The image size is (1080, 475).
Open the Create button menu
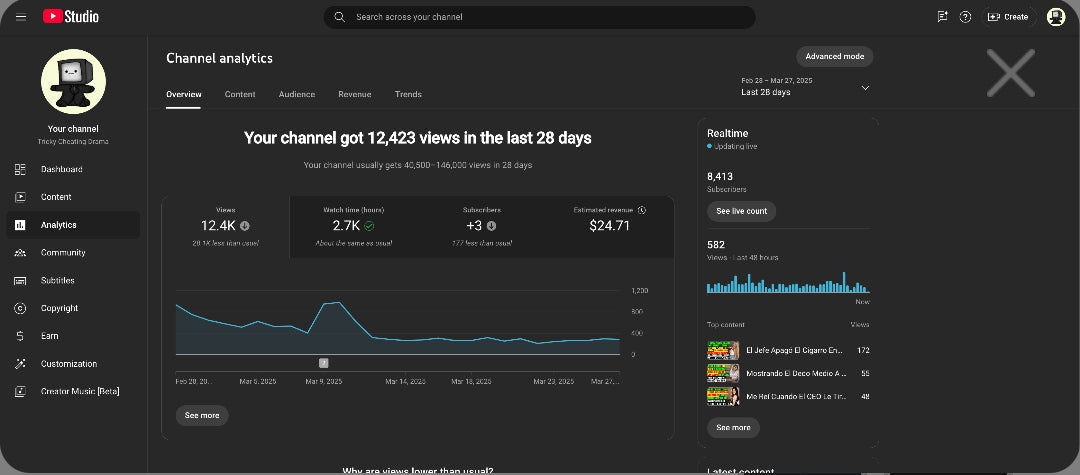click(1007, 17)
